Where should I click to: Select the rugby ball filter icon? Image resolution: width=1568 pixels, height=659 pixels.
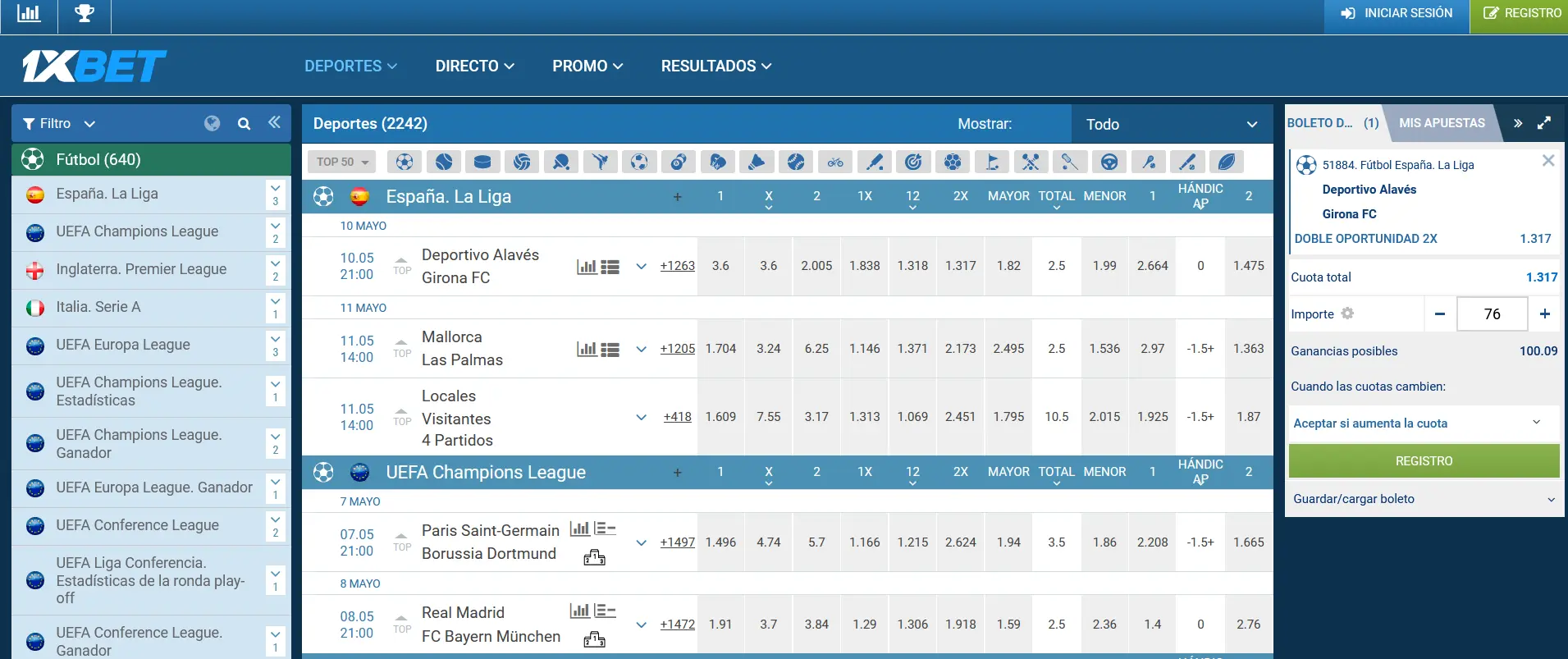(x=1227, y=162)
